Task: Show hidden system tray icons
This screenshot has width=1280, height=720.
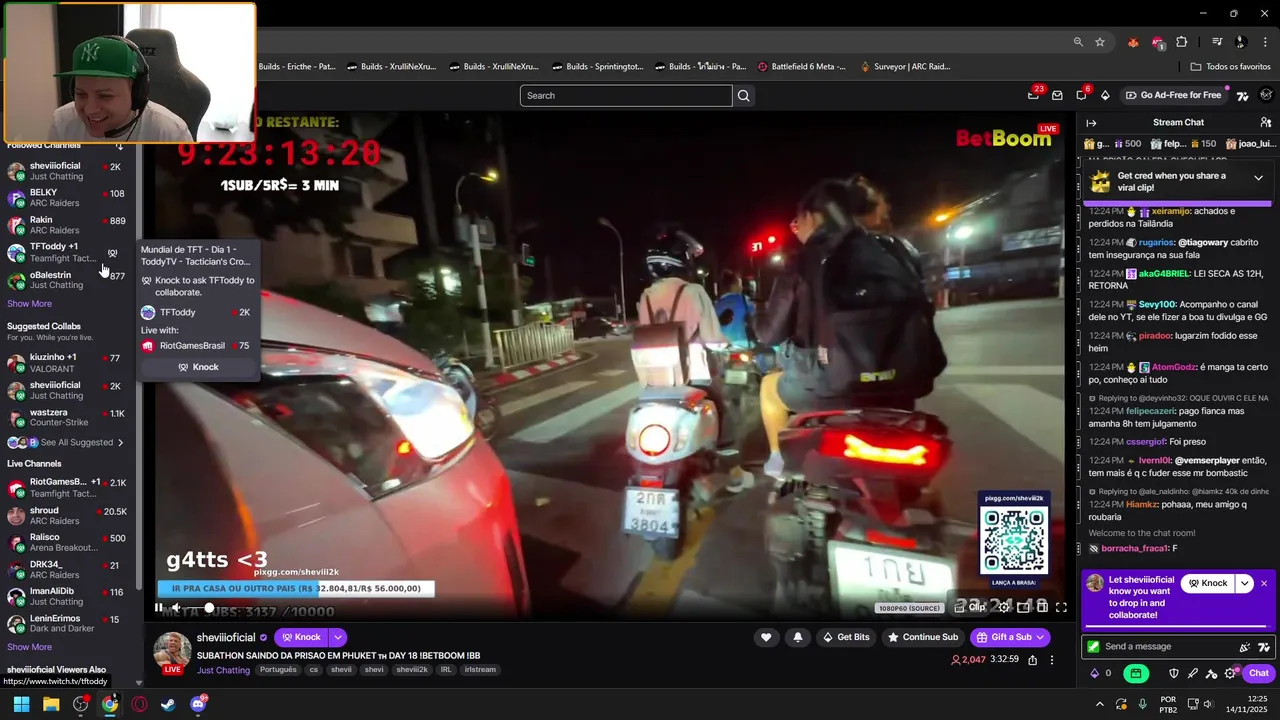Action: [1099, 704]
